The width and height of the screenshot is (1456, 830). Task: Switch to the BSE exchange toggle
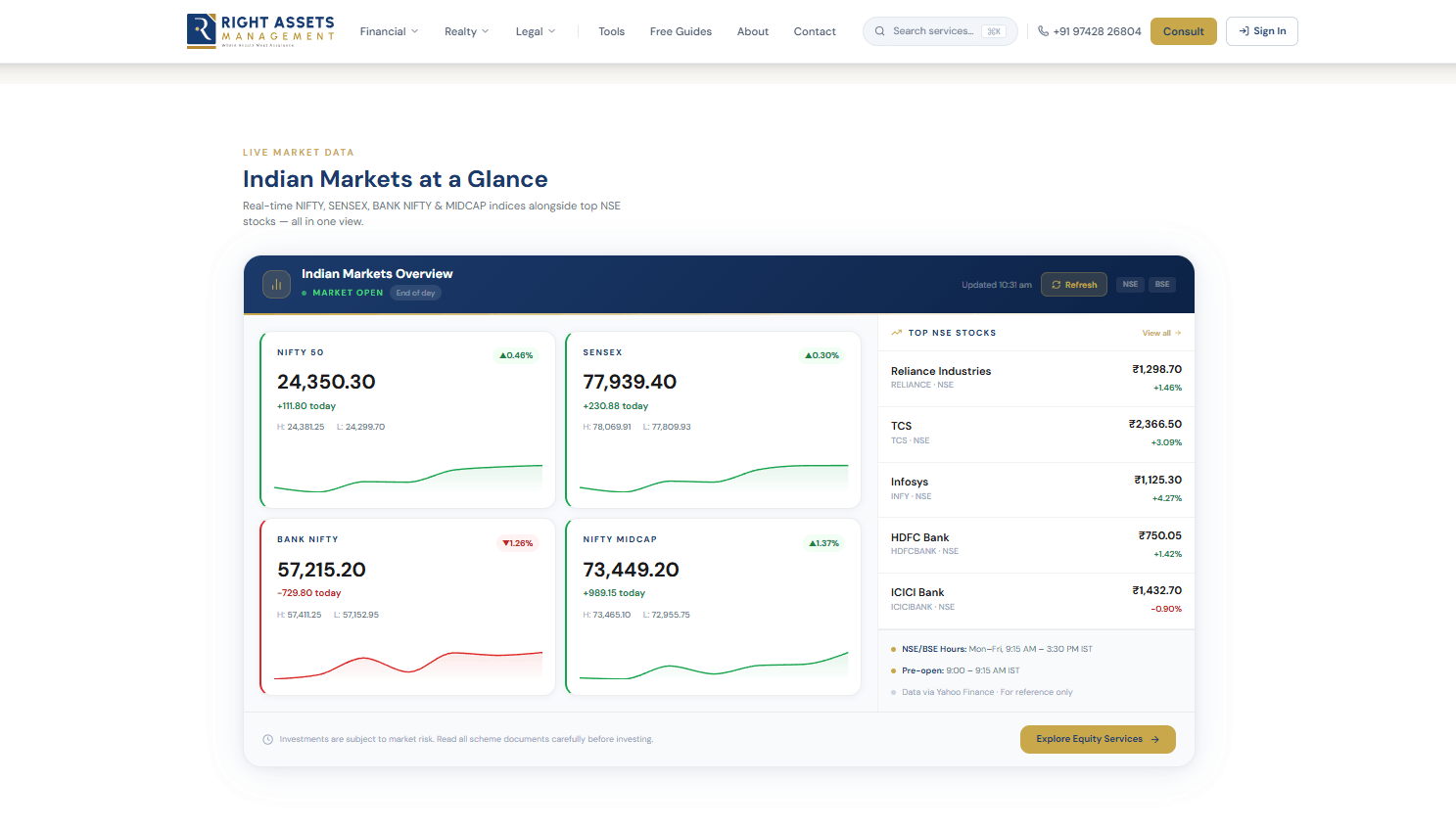[x=1162, y=284]
